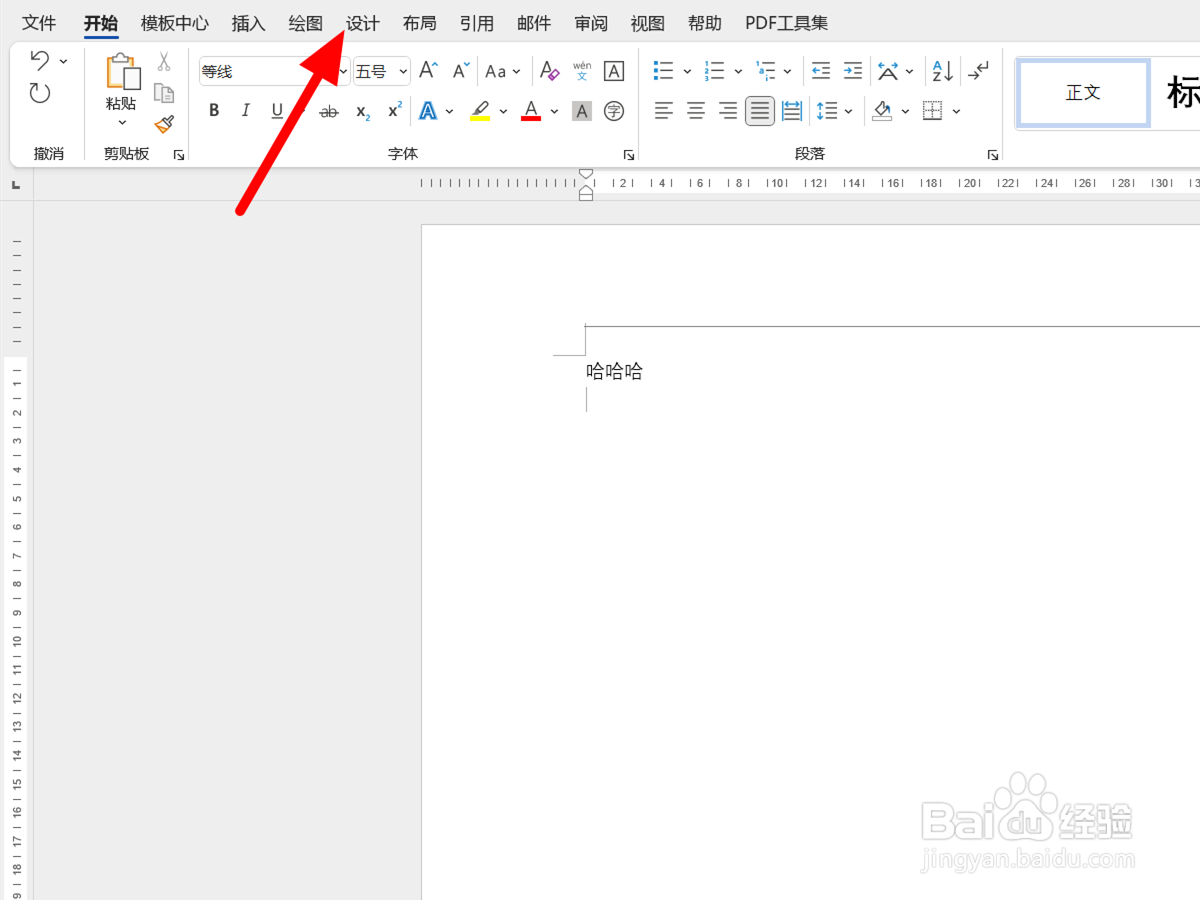1200x900 pixels.
Task: Decrease paragraph indent
Action: pos(821,71)
